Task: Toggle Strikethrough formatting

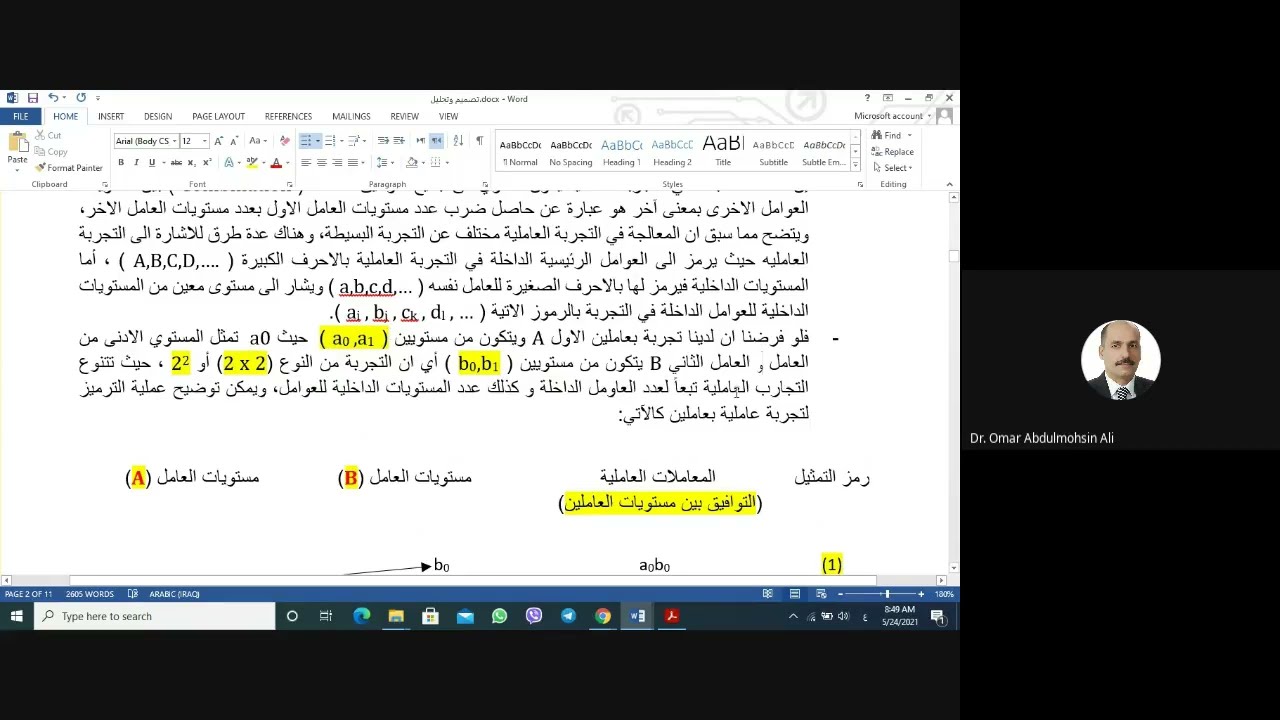Action: [176, 162]
